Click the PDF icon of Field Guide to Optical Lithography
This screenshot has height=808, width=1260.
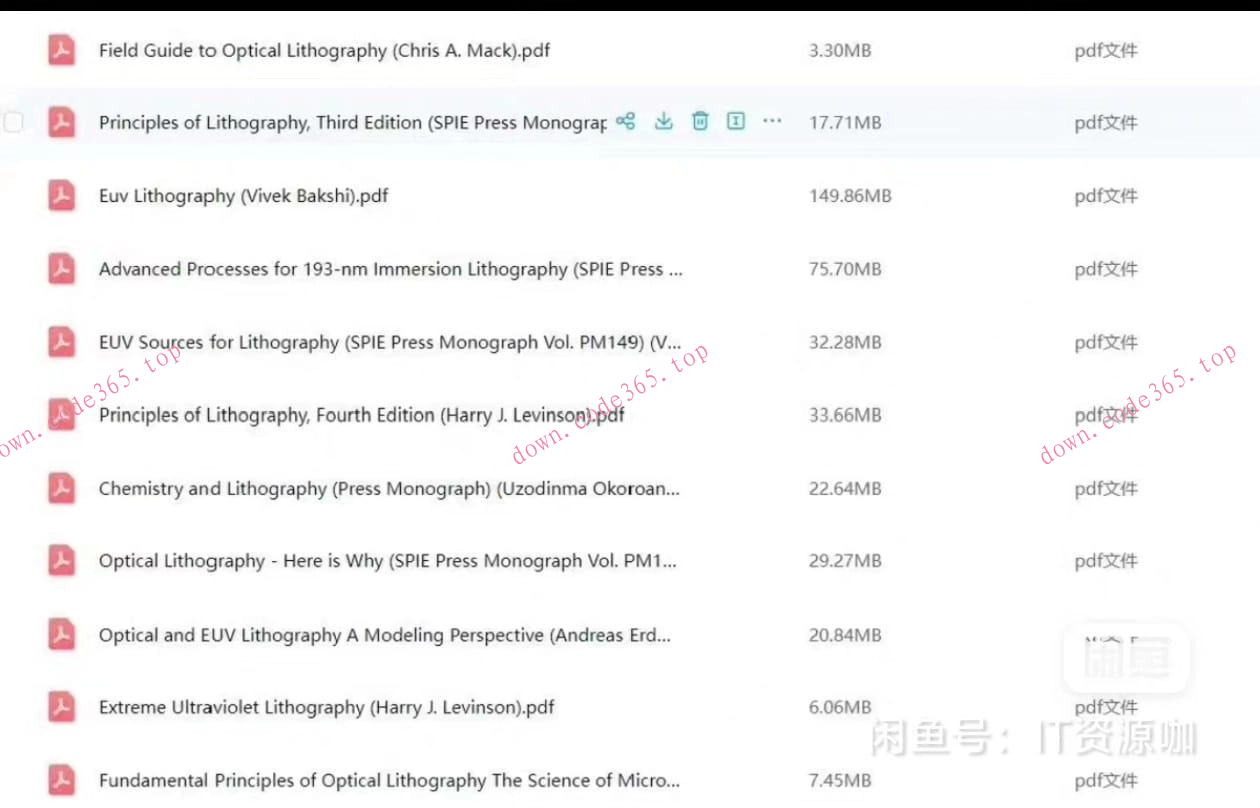click(62, 50)
